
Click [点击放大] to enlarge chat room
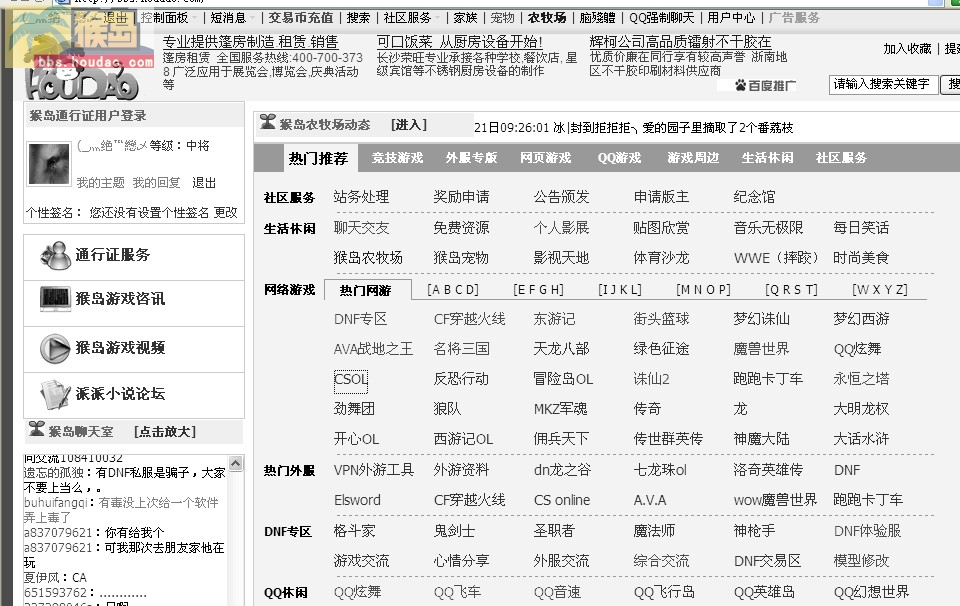(x=165, y=432)
